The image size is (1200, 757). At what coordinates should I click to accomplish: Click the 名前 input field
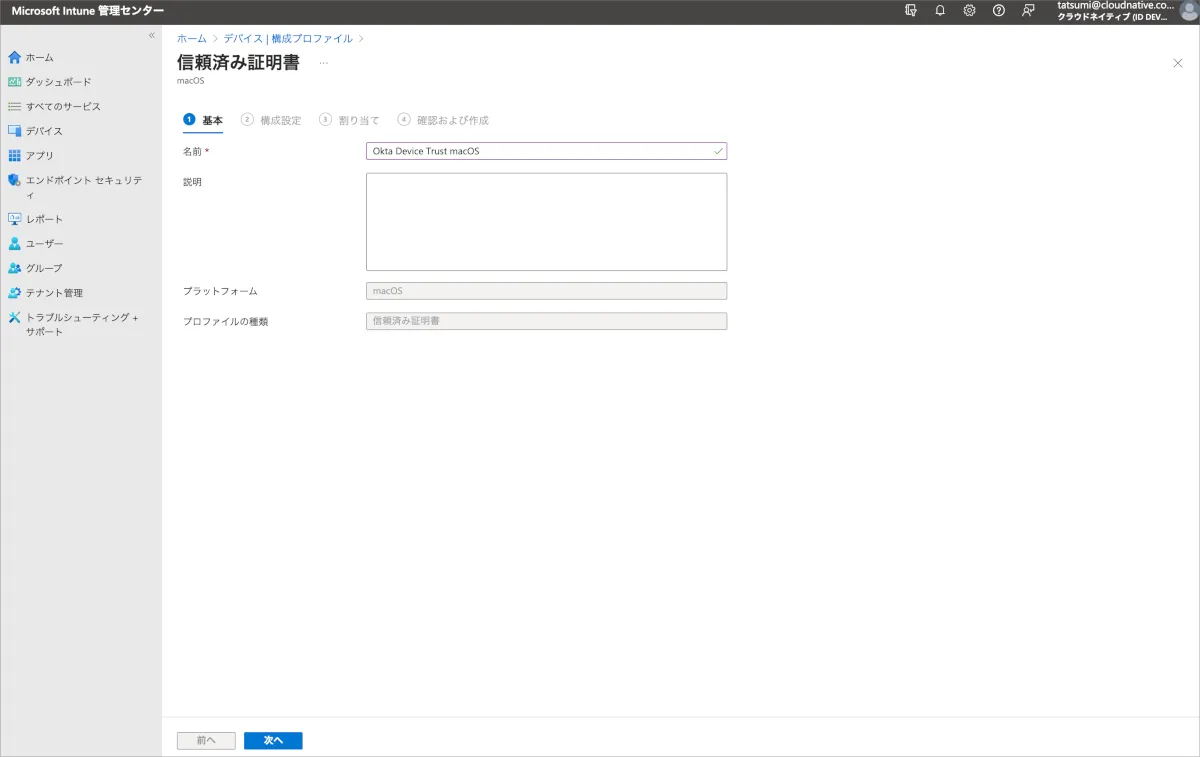[x=540, y=151]
